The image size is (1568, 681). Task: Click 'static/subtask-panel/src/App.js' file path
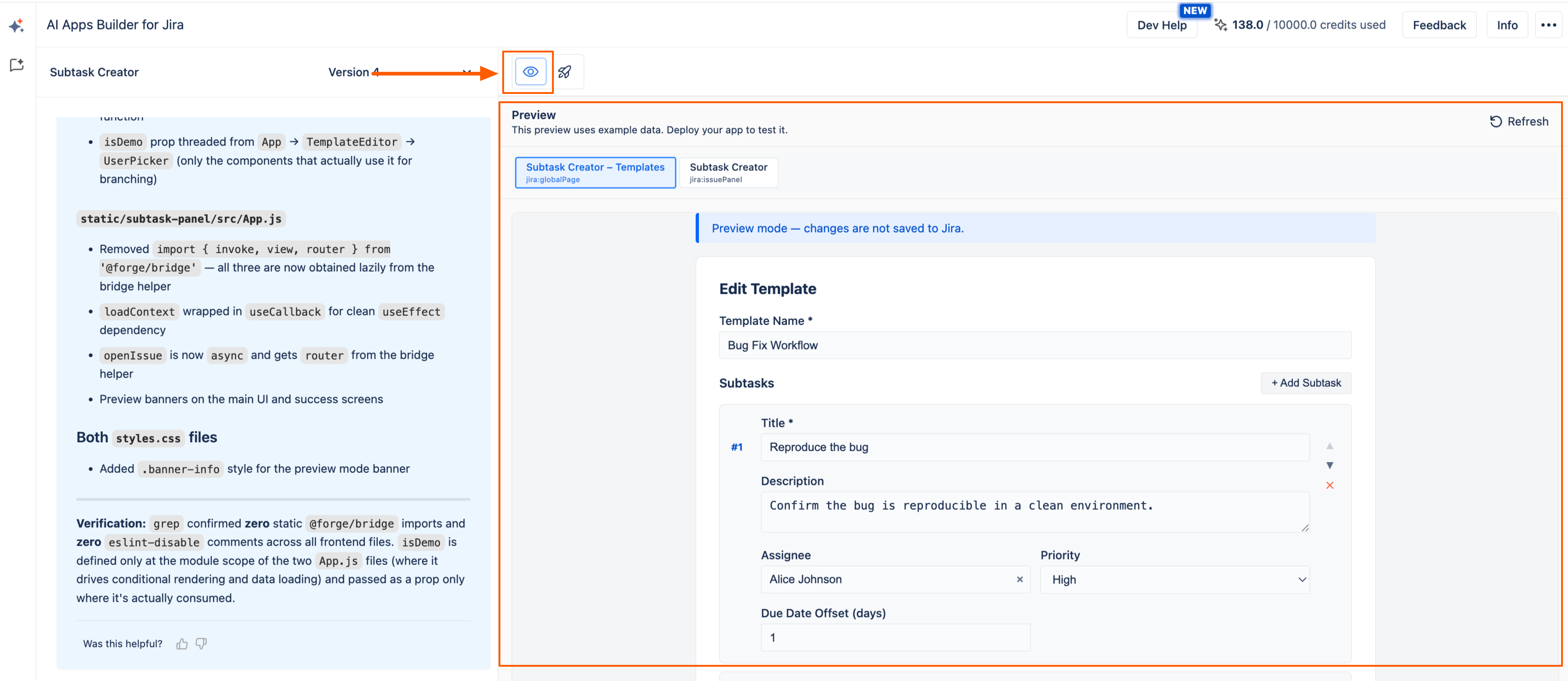[181, 219]
